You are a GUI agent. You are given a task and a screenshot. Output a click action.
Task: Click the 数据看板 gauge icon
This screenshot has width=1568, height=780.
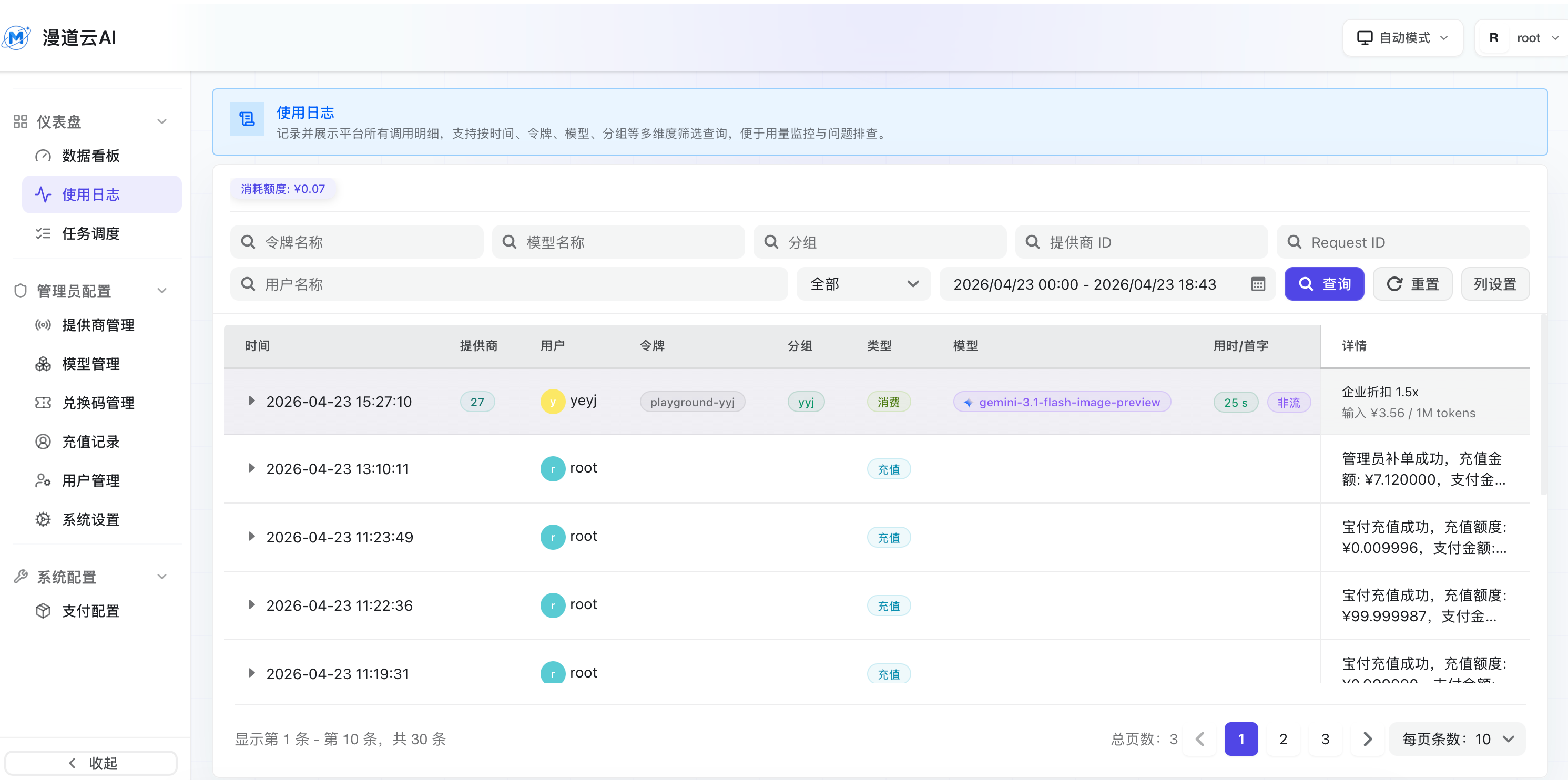pos(43,156)
